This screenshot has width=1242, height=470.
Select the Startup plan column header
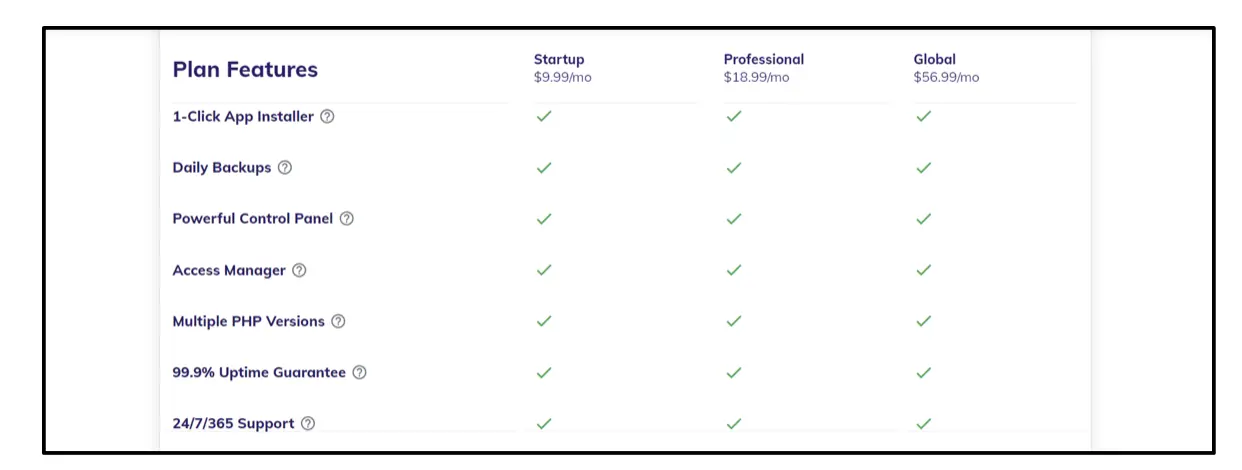point(559,59)
